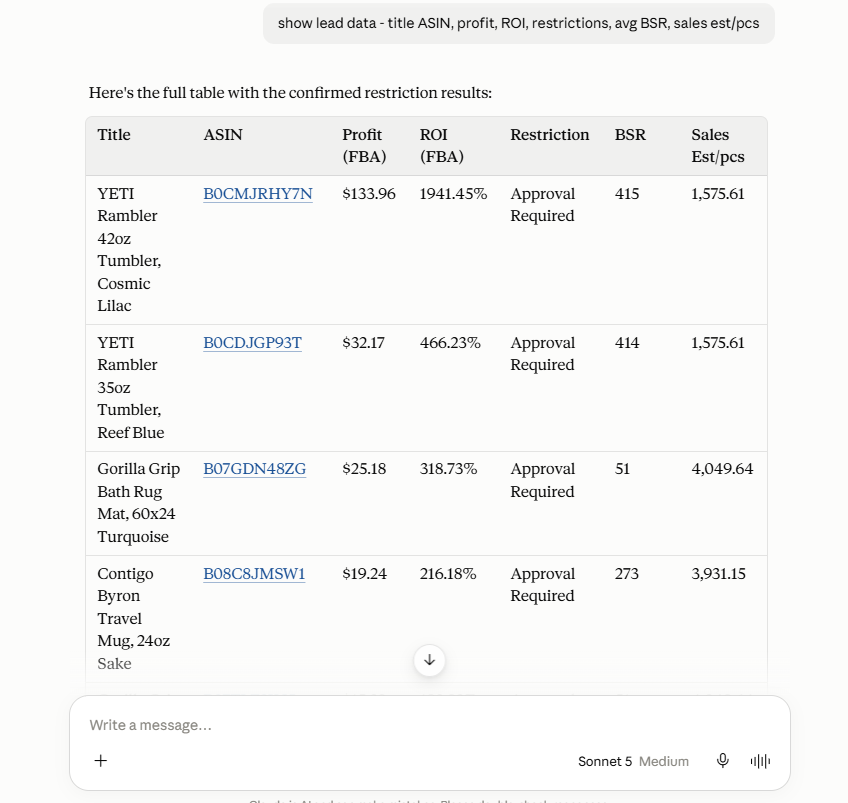Select the 3,931.15 sales estimate cell
848x803 pixels.
pyautogui.click(x=718, y=574)
